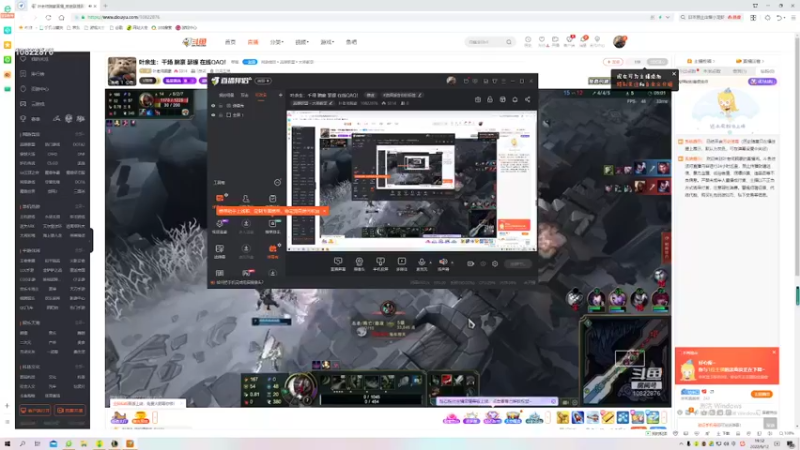Expand the gift list arrow after left gifts
This screenshot has height=450, width=800.
[x=155, y=417]
